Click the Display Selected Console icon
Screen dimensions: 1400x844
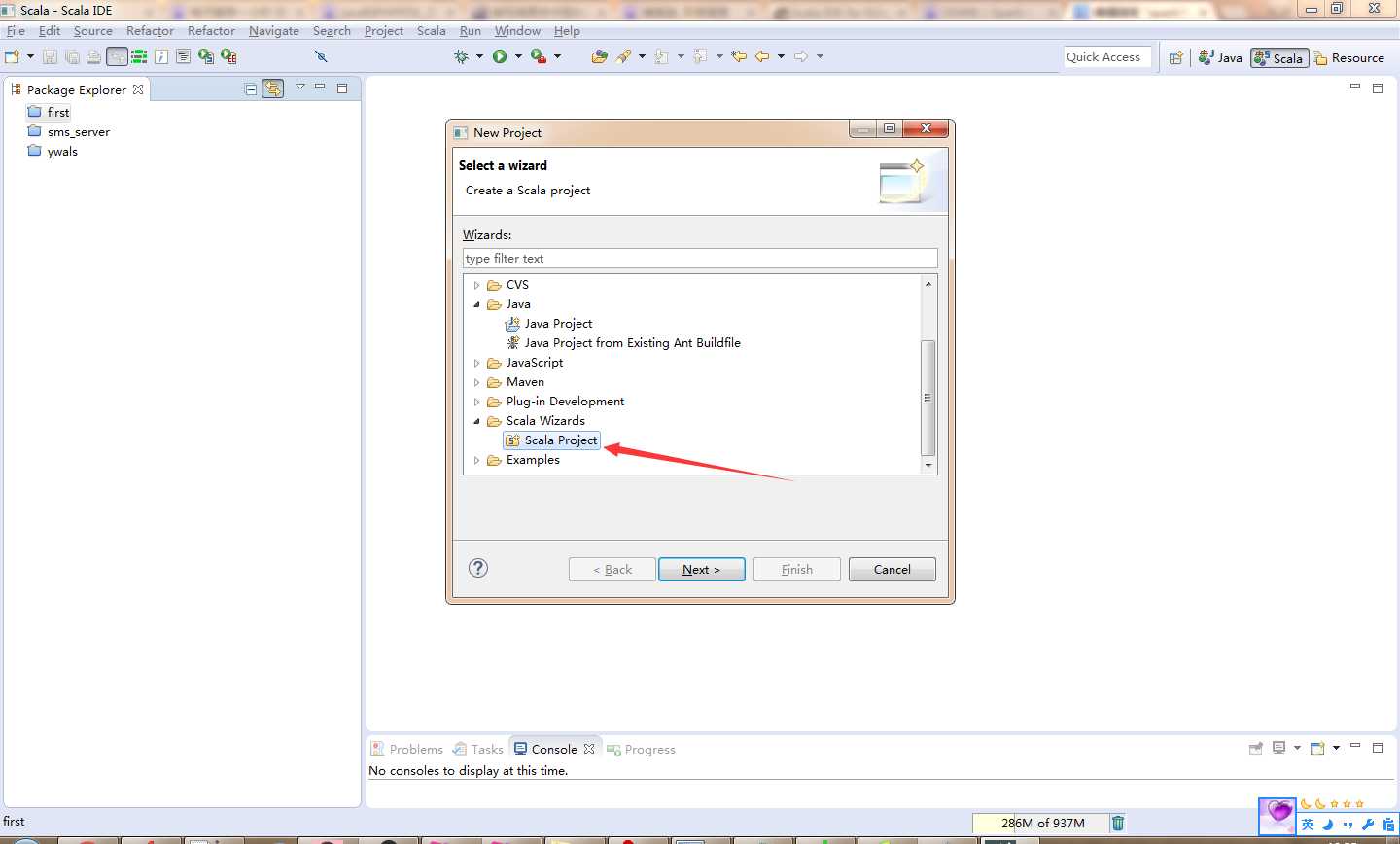1279,748
